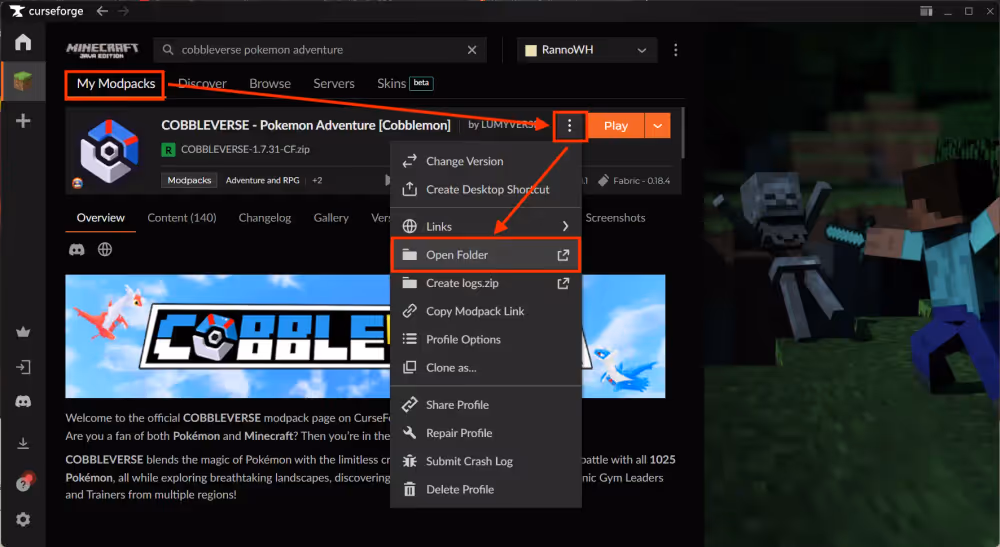Screen dimensions: 1000x547
Task: Expand the RannoWH account dropdown
Action: click(x=587, y=50)
